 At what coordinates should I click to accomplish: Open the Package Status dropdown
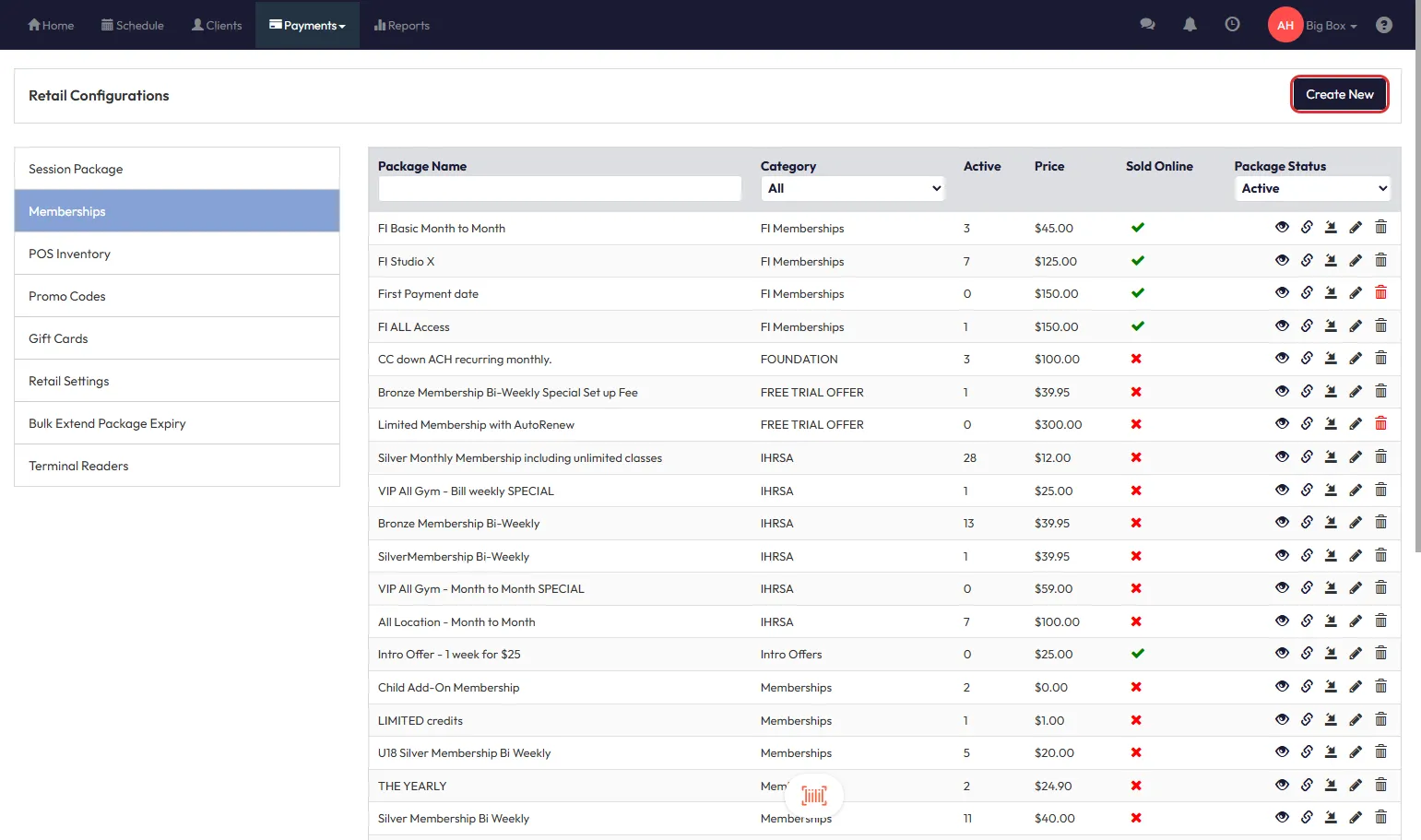pyautogui.click(x=1312, y=188)
